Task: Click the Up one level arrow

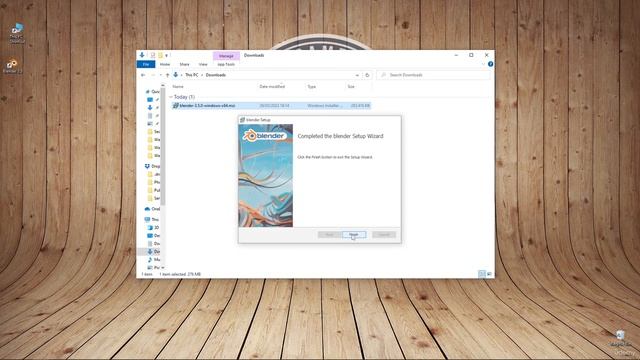Action: click(167, 75)
